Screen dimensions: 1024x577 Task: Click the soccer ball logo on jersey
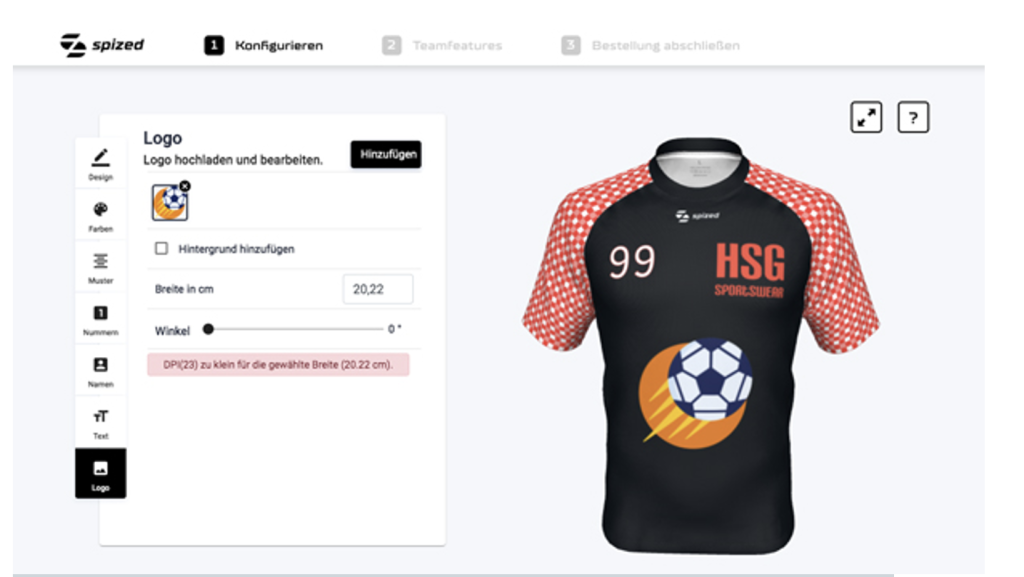(x=696, y=392)
